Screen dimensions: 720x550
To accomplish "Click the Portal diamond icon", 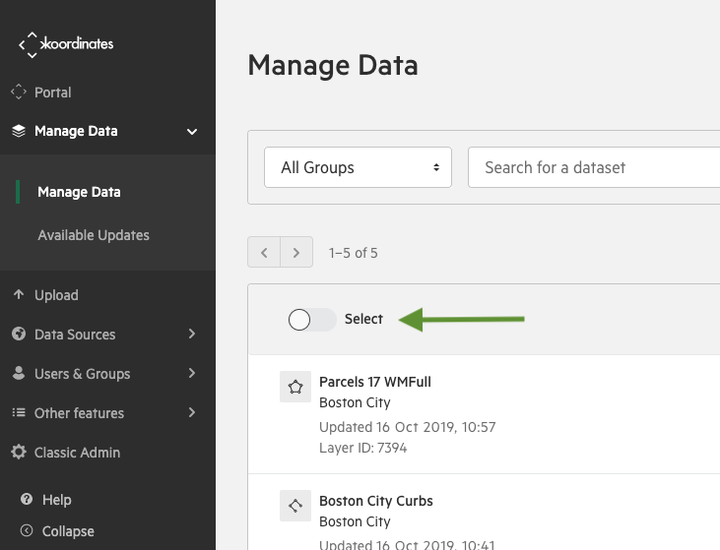I will tap(18, 92).
